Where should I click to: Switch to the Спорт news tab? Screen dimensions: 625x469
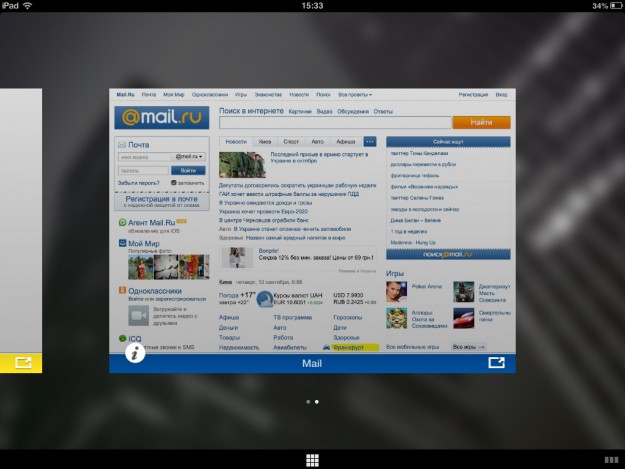tap(292, 142)
